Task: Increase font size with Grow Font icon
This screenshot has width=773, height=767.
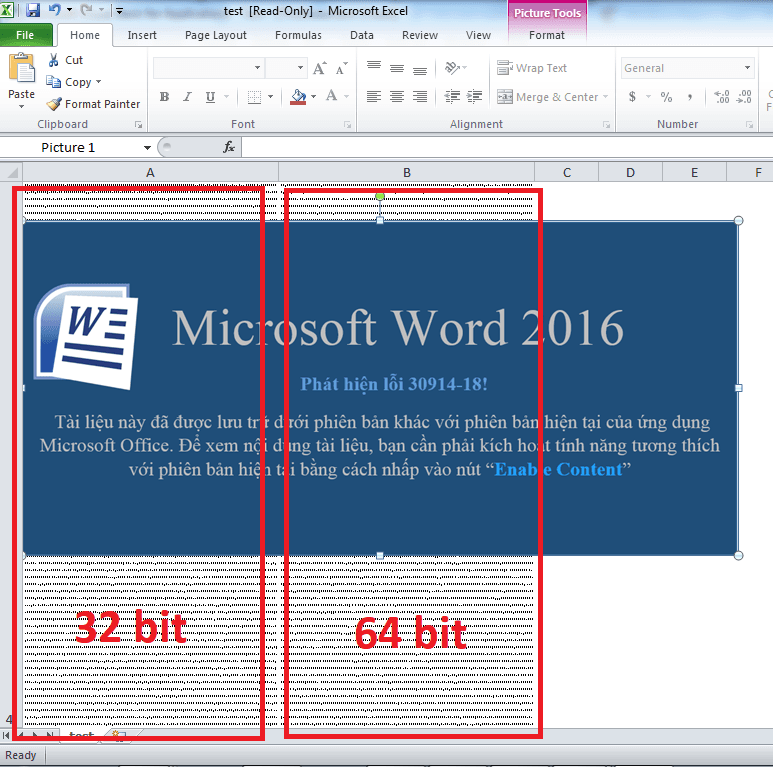Action: [319, 69]
